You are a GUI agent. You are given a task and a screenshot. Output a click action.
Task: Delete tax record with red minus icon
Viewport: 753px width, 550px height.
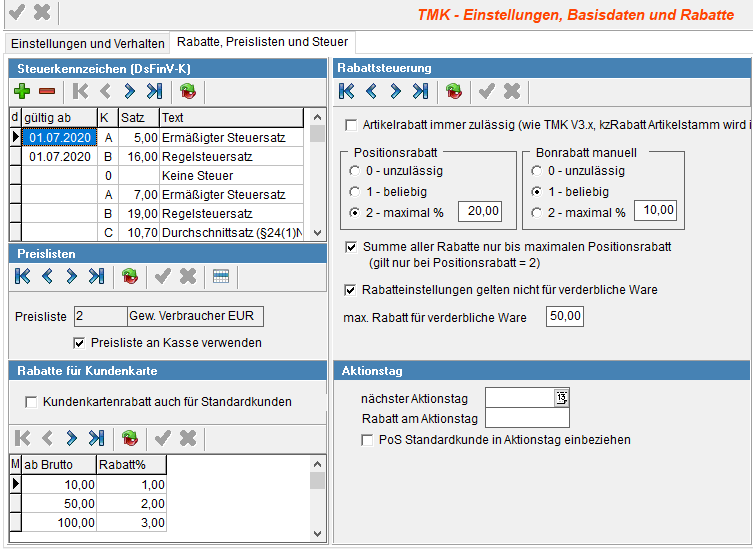point(46,92)
